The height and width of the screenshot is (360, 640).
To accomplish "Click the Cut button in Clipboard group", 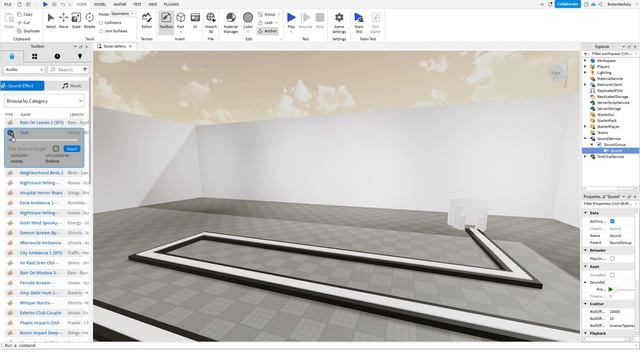I will pos(24,22).
